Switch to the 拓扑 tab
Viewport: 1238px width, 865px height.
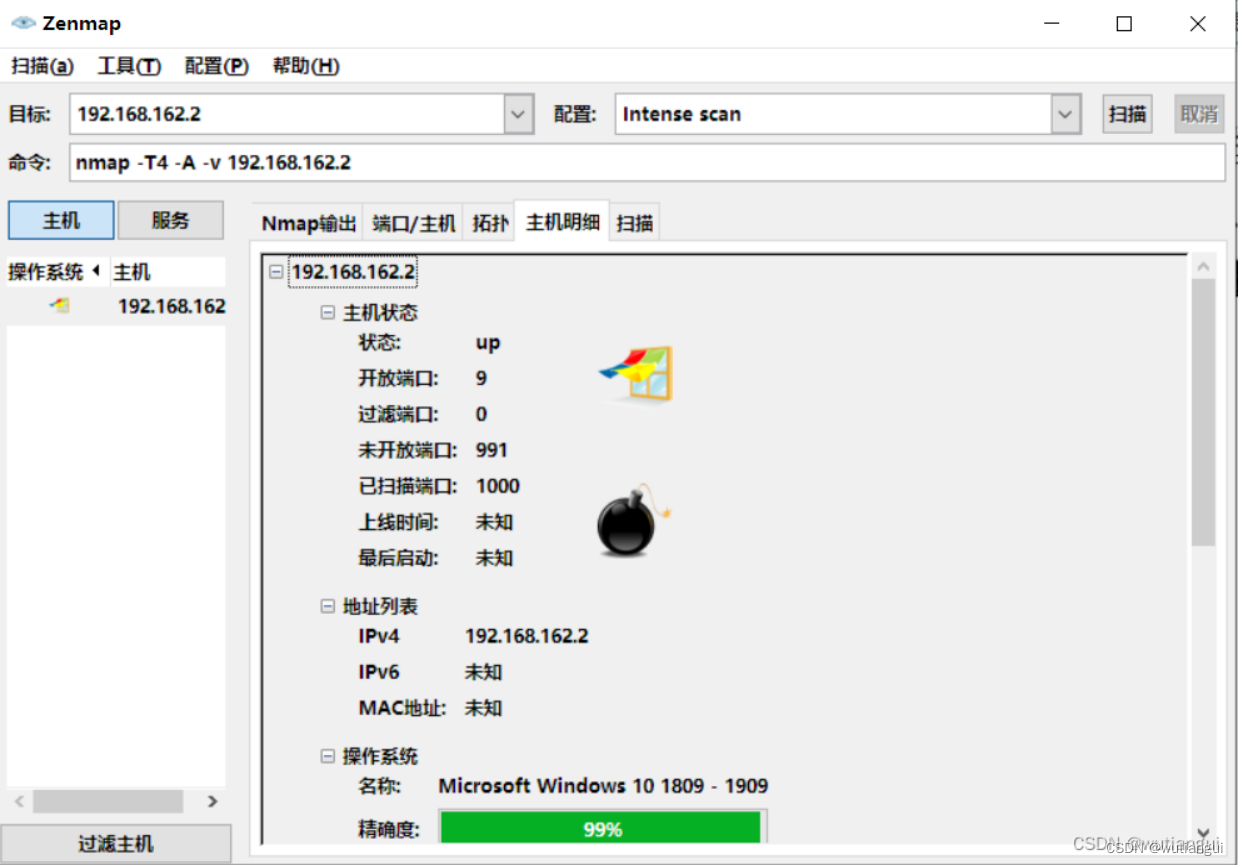tap(490, 223)
